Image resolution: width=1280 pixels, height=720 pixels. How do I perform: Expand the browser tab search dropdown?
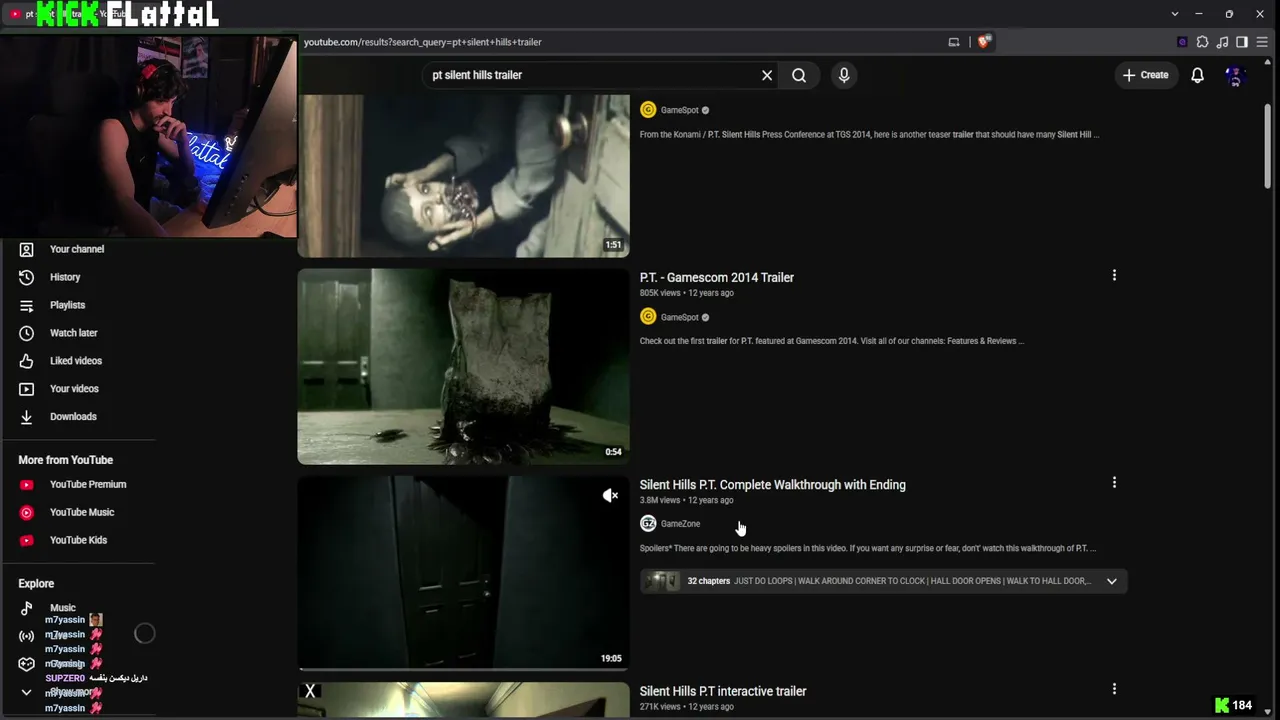1175,14
